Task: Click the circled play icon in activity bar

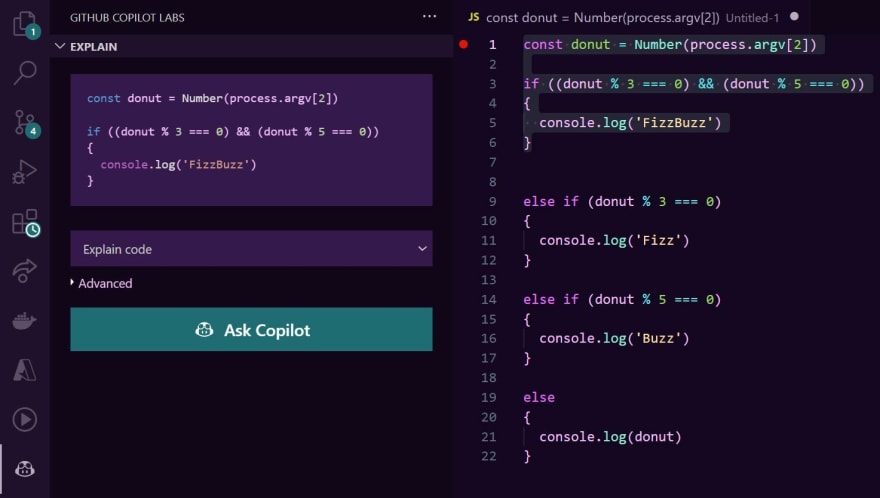Action: pos(25,419)
